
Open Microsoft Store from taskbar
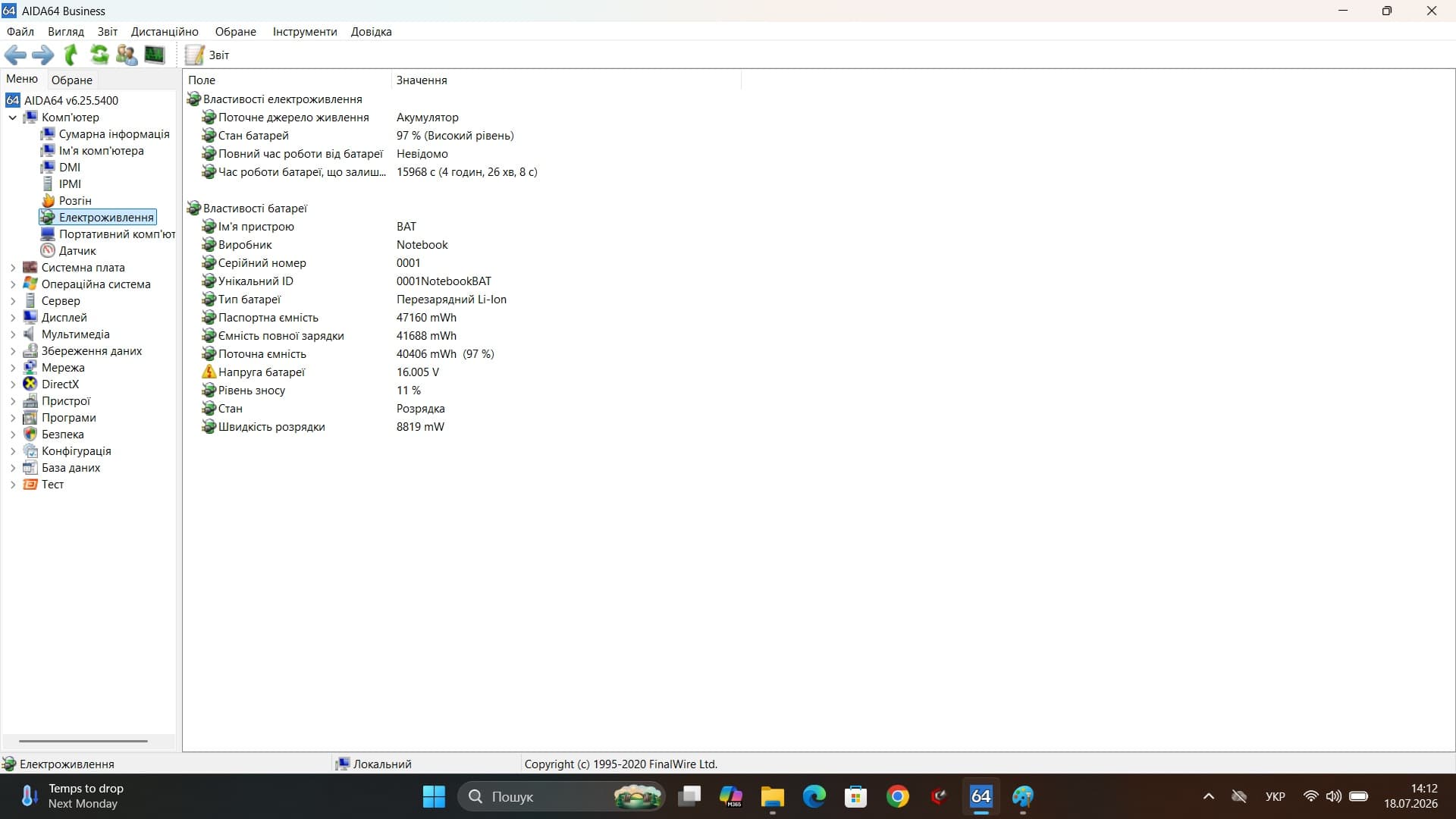pos(856,796)
